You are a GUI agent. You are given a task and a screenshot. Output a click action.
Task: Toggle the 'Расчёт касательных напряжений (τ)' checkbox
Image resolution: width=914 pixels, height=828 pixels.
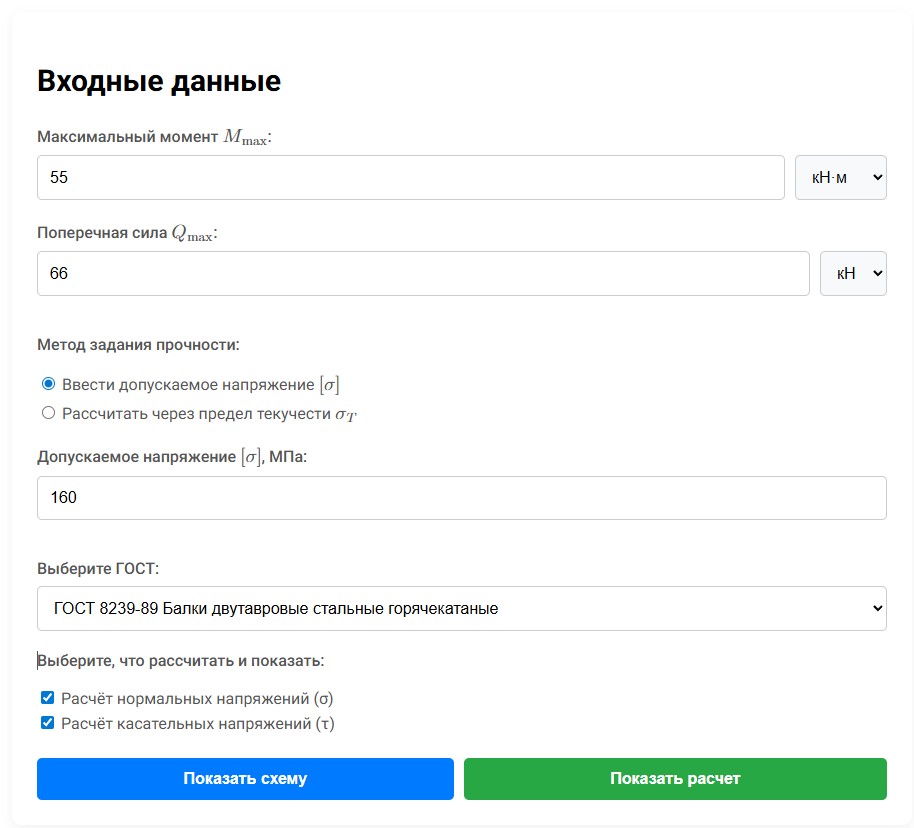pyautogui.click(x=47, y=722)
